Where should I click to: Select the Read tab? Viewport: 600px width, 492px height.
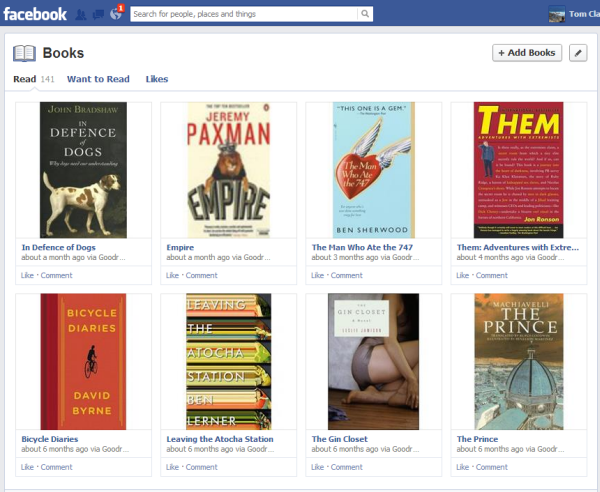[x=24, y=79]
